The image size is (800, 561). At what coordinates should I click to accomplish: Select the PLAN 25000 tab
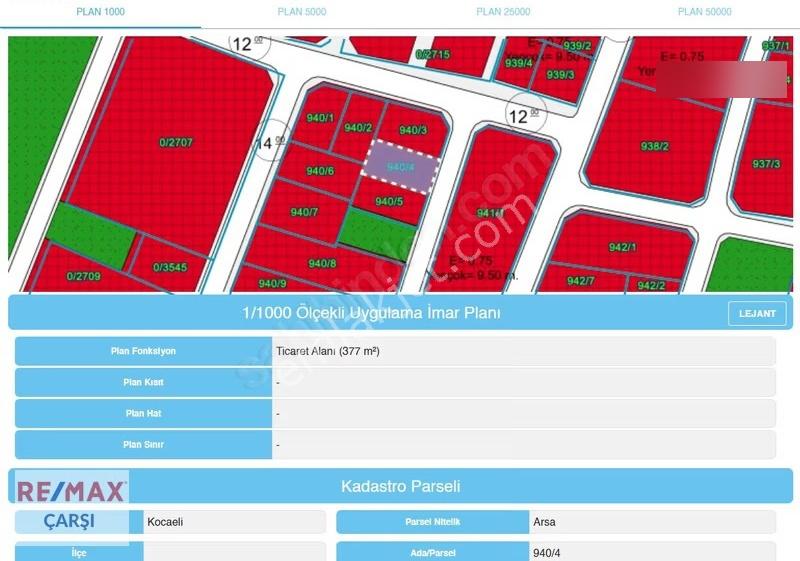503,12
